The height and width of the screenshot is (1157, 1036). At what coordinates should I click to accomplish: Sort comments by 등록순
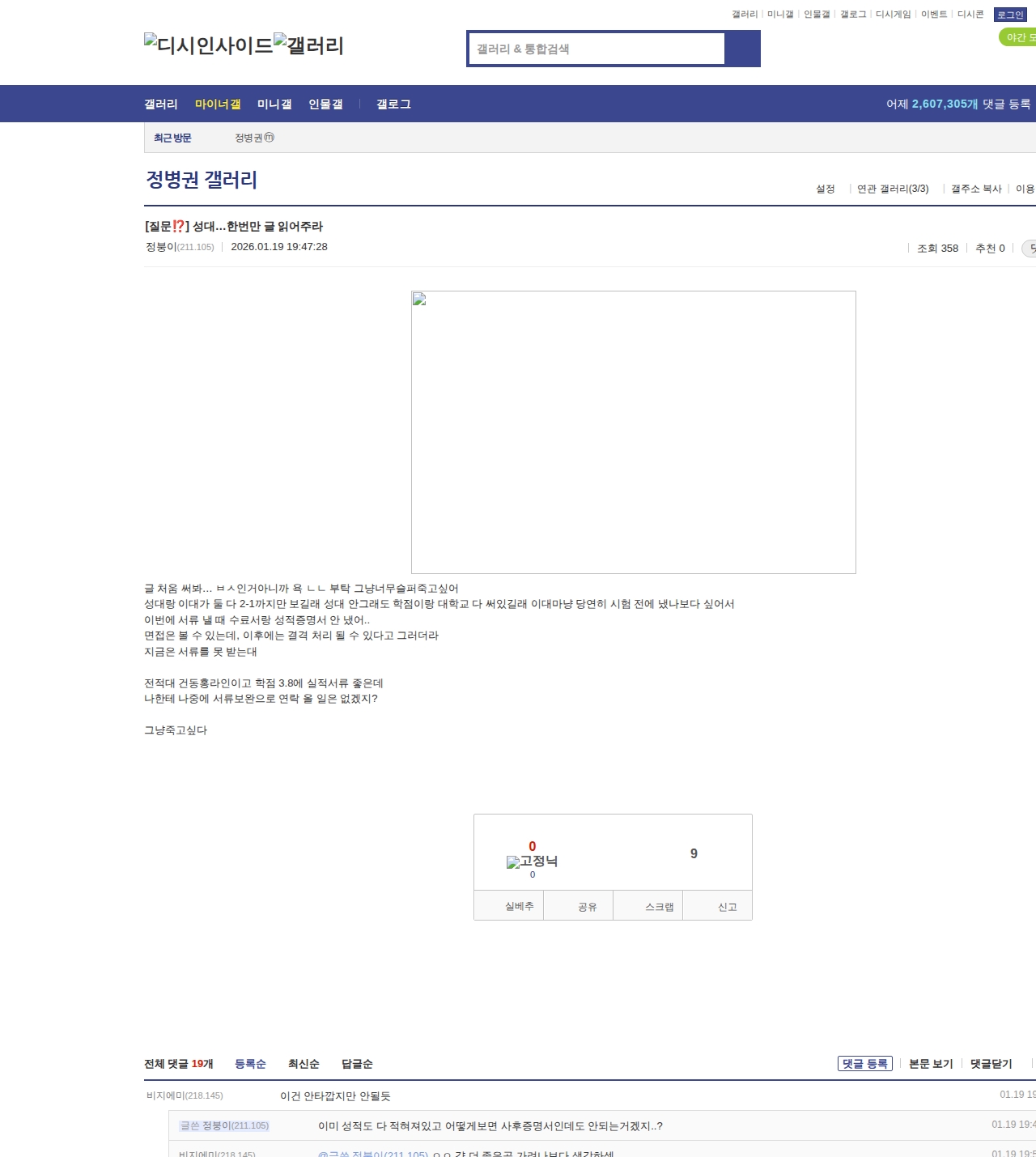pyautogui.click(x=250, y=1064)
